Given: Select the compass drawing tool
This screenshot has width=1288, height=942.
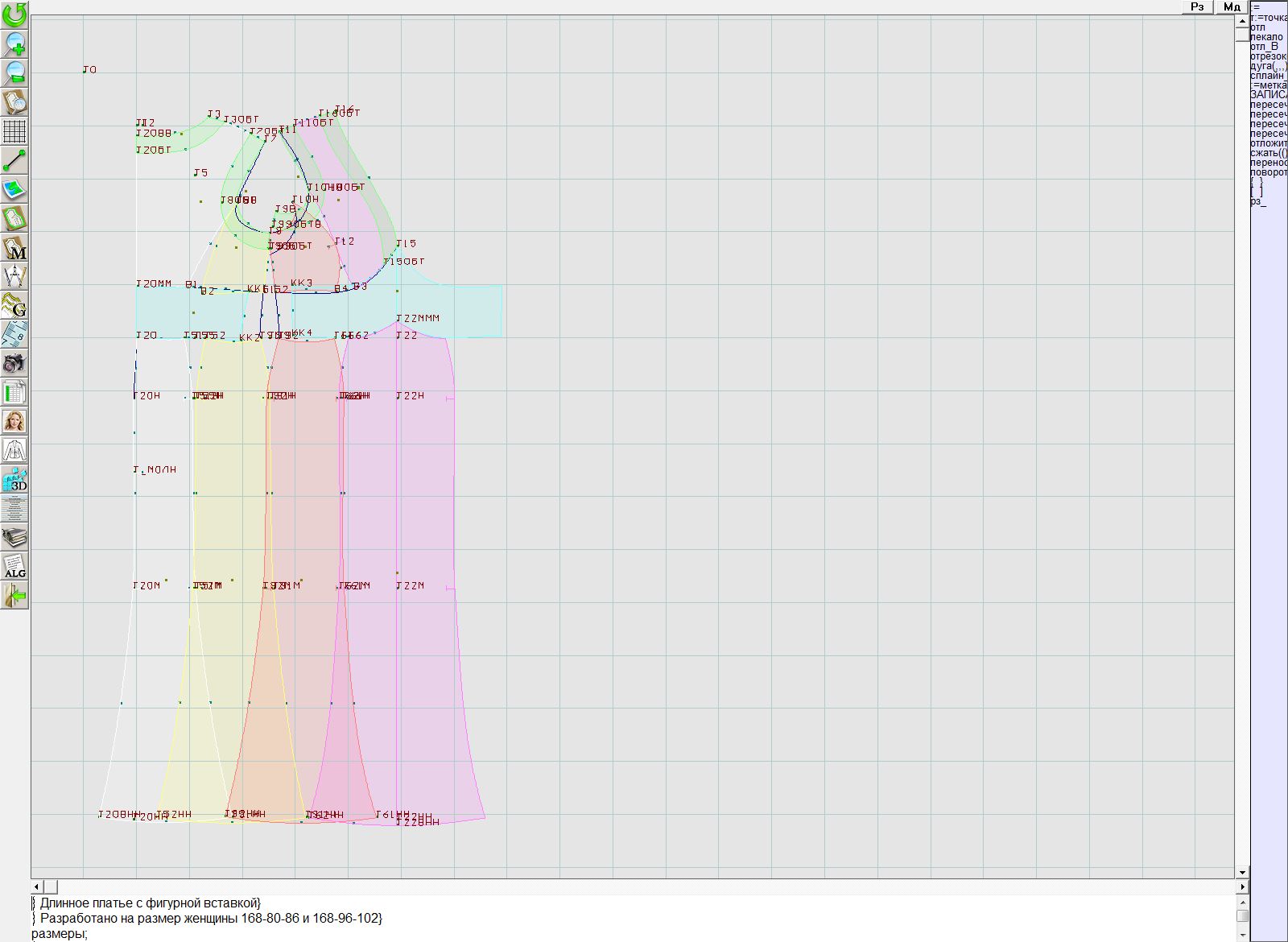Looking at the screenshot, I should point(14,277).
